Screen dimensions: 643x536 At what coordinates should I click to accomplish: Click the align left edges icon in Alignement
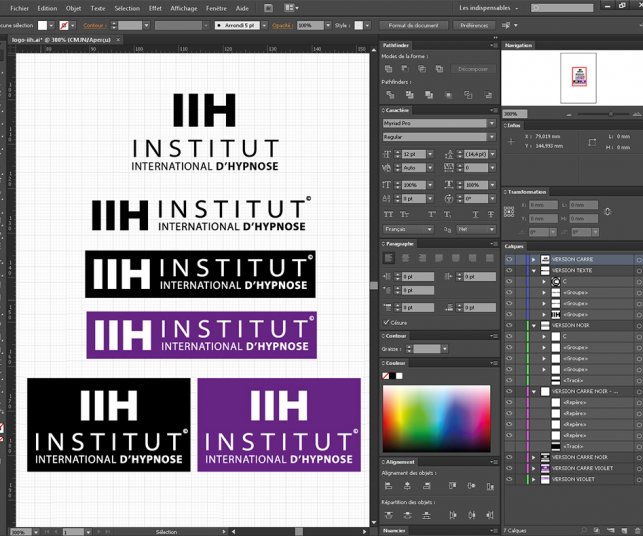click(389, 484)
